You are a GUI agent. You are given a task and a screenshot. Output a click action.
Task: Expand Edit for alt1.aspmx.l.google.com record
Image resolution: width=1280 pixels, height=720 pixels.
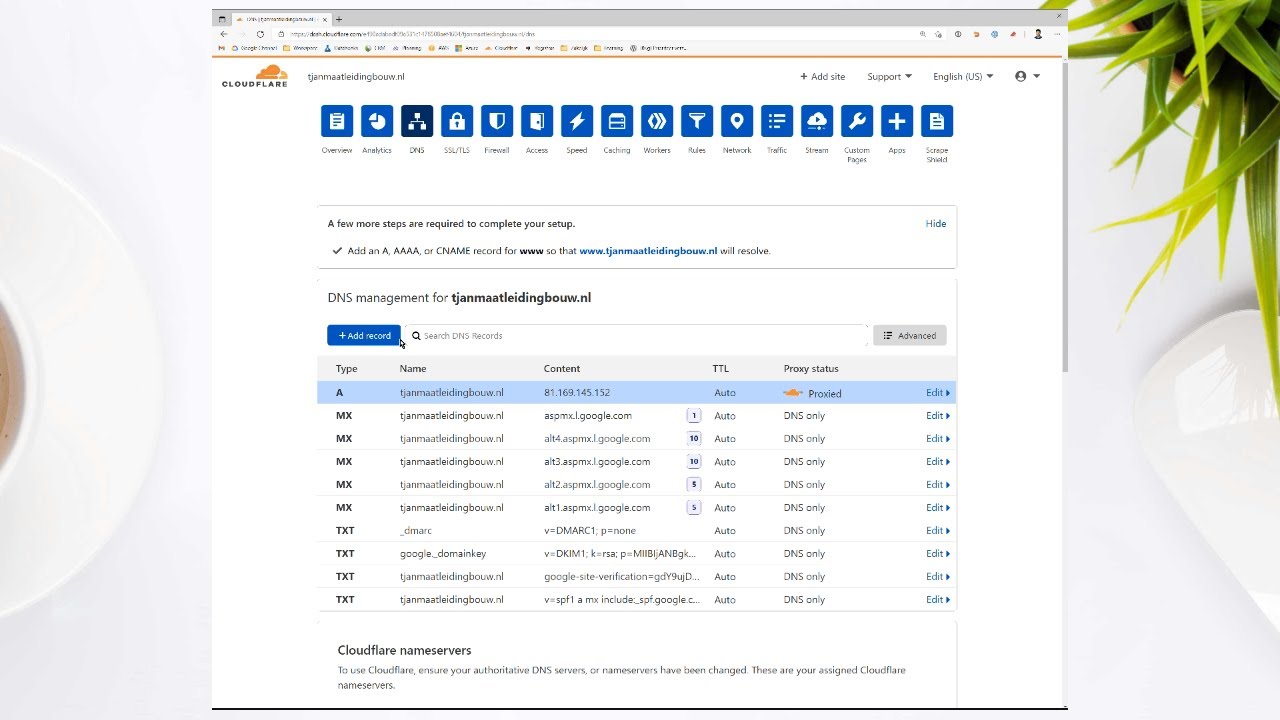click(938, 508)
